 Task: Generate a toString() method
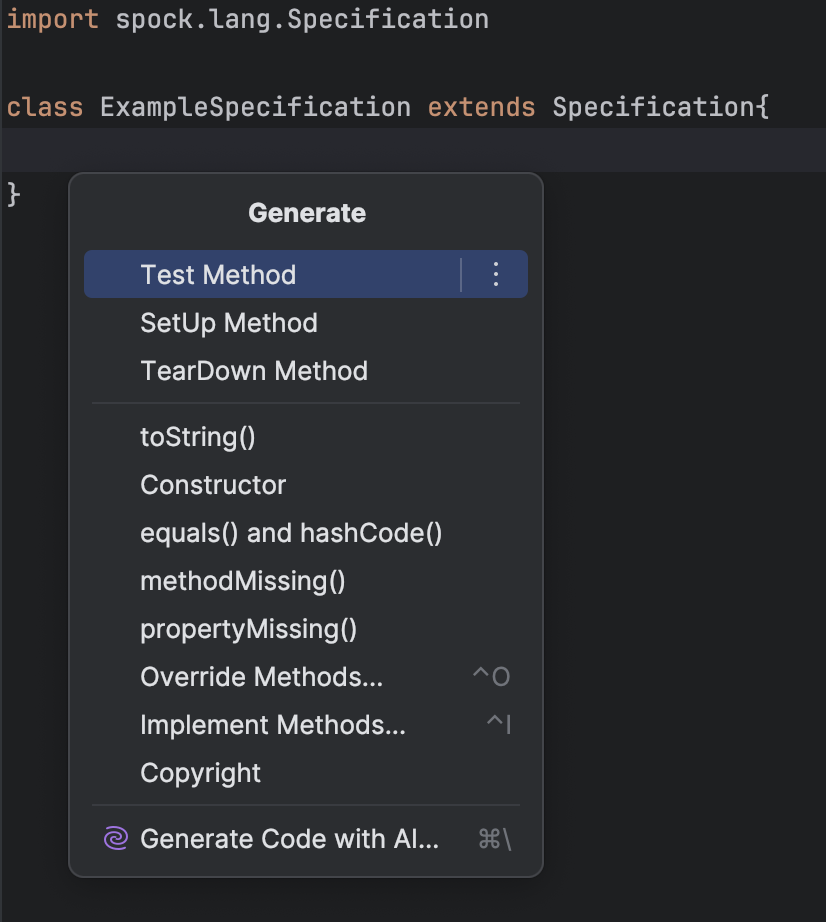197,437
